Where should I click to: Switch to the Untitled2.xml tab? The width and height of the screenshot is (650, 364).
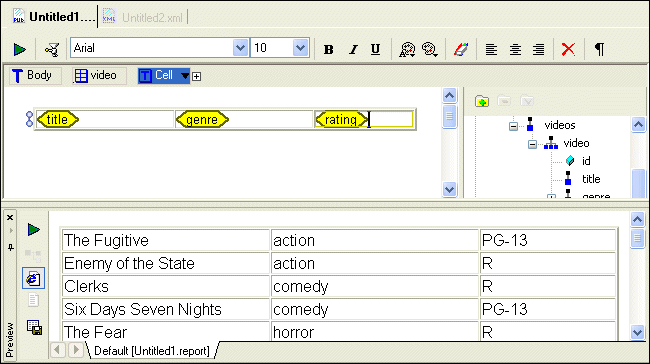144,17
